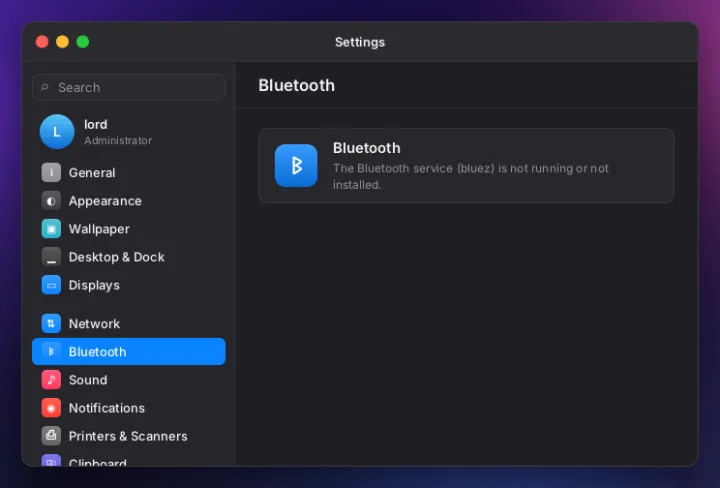Image resolution: width=720 pixels, height=488 pixels.
Task: Click the Bluetooth card title
Action: (366, 148)
